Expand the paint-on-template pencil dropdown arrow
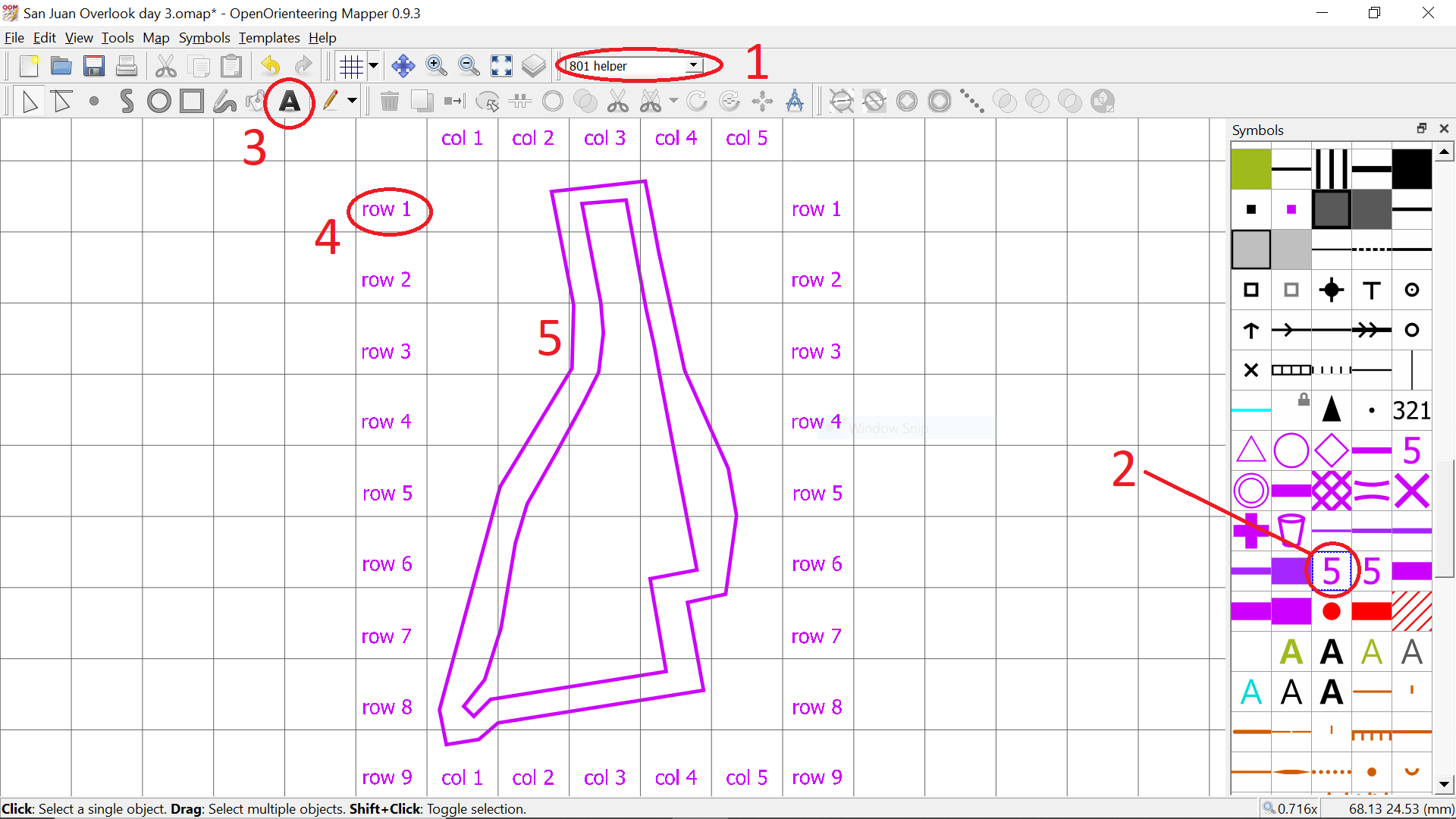Viewport: 1456px width, 819px height. coord(352,101)
